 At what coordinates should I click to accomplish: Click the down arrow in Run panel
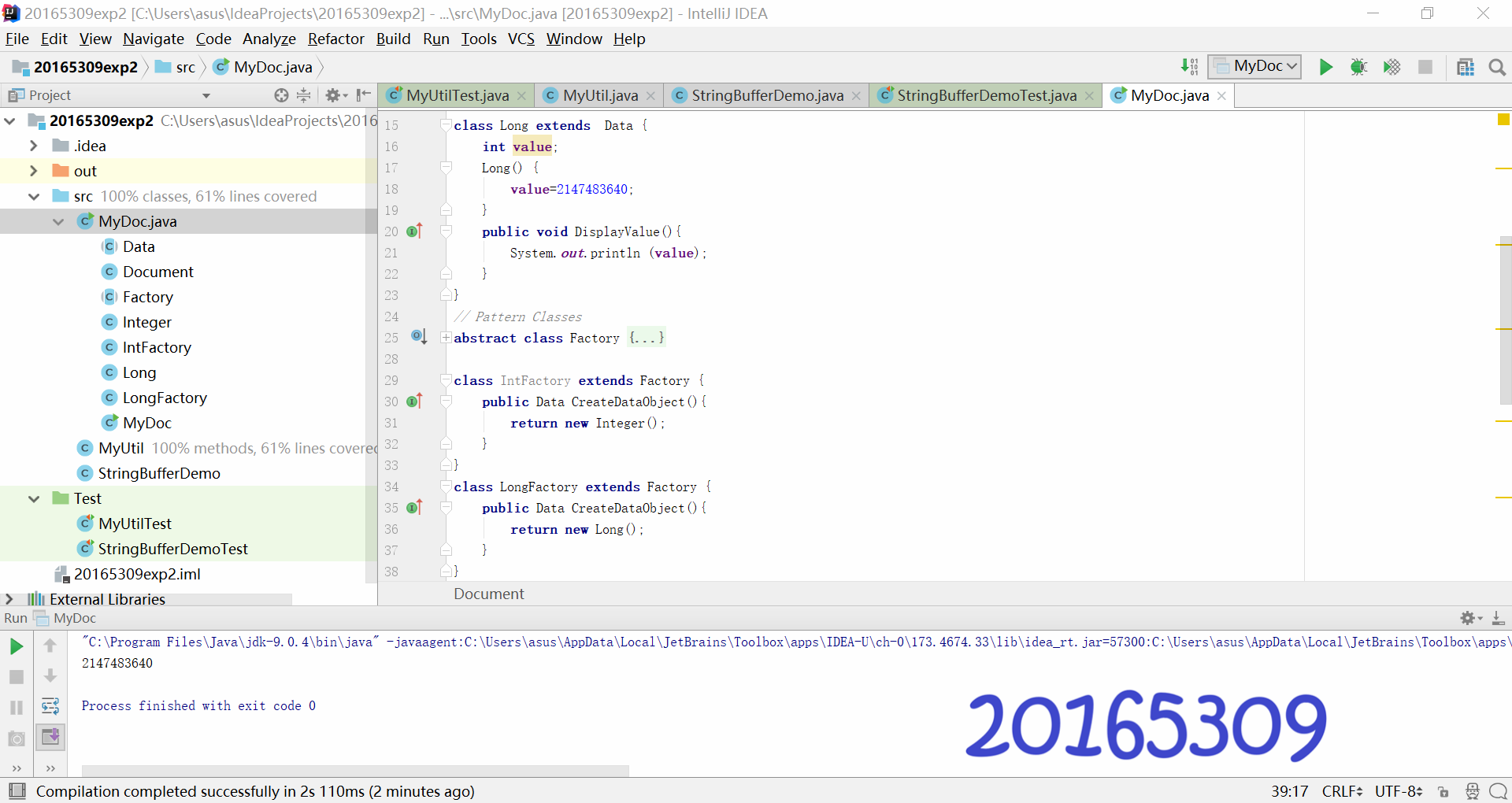tap(50, 675)
